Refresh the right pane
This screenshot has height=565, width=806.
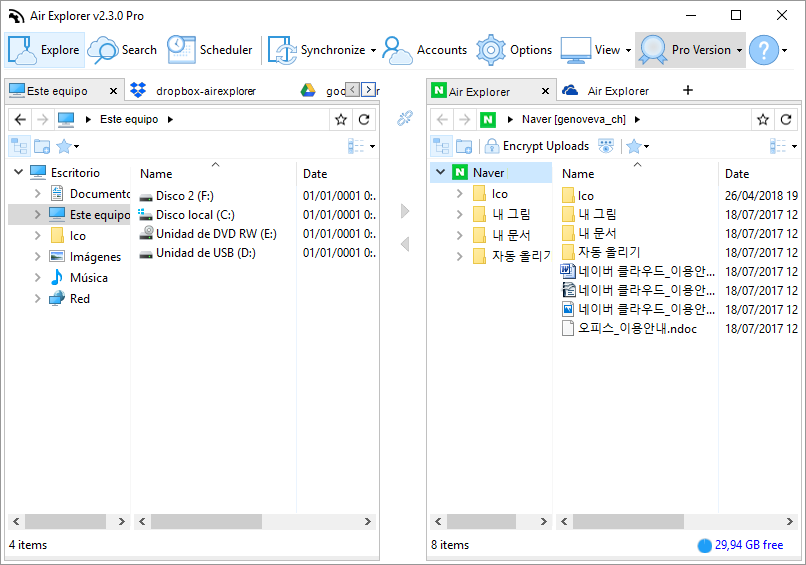coord(786,120)
